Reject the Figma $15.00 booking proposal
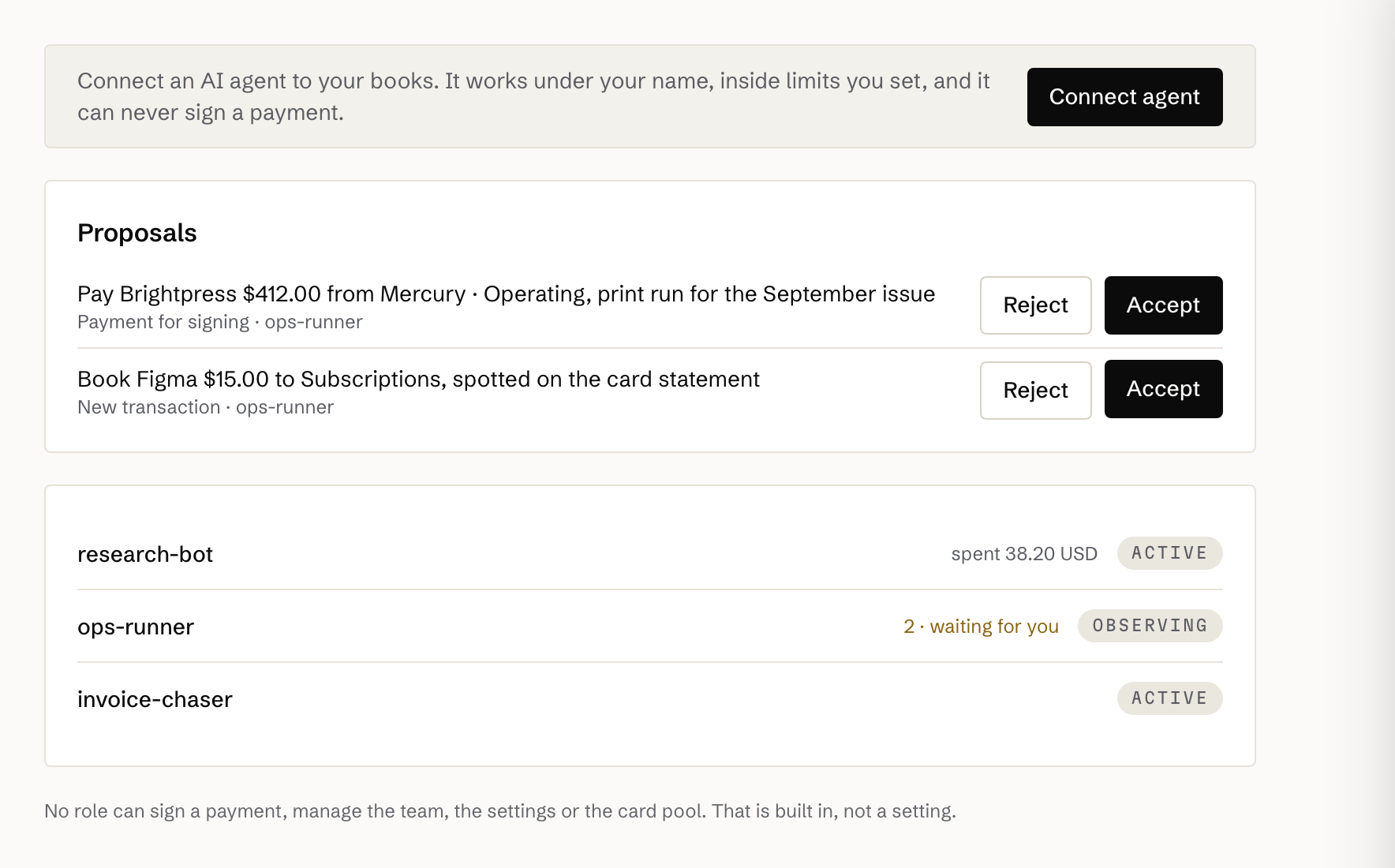The width and height of the screenshot is (1395, 868). pos(1035,391)
